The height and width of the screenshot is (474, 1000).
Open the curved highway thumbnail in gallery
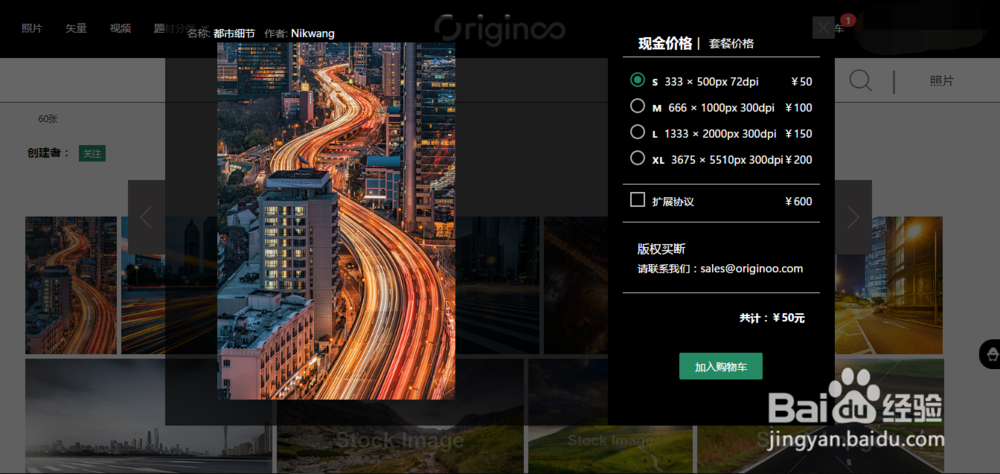(x=71, y=285)
